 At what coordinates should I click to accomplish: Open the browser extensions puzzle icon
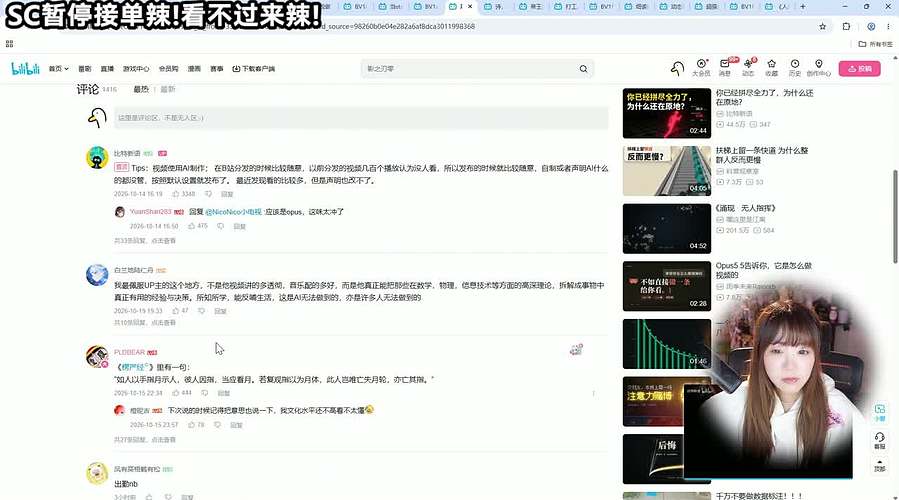tap(846, 26)
